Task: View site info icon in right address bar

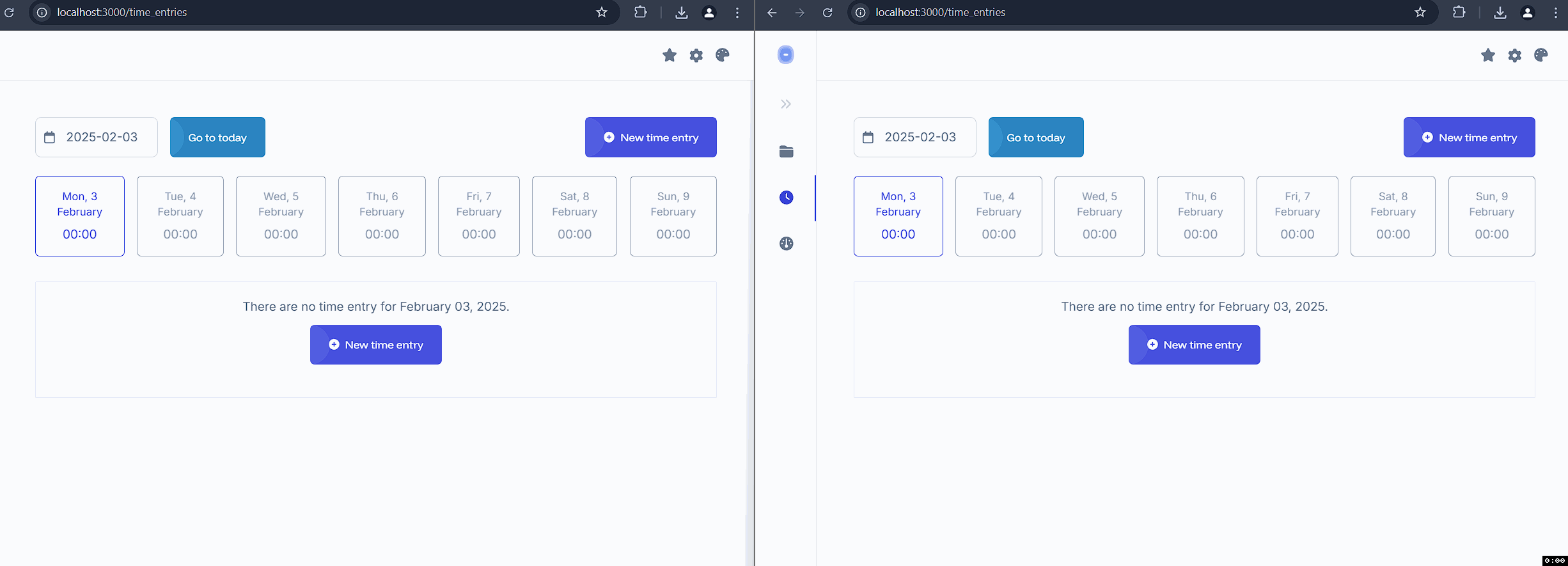Action: pos(861,12)
